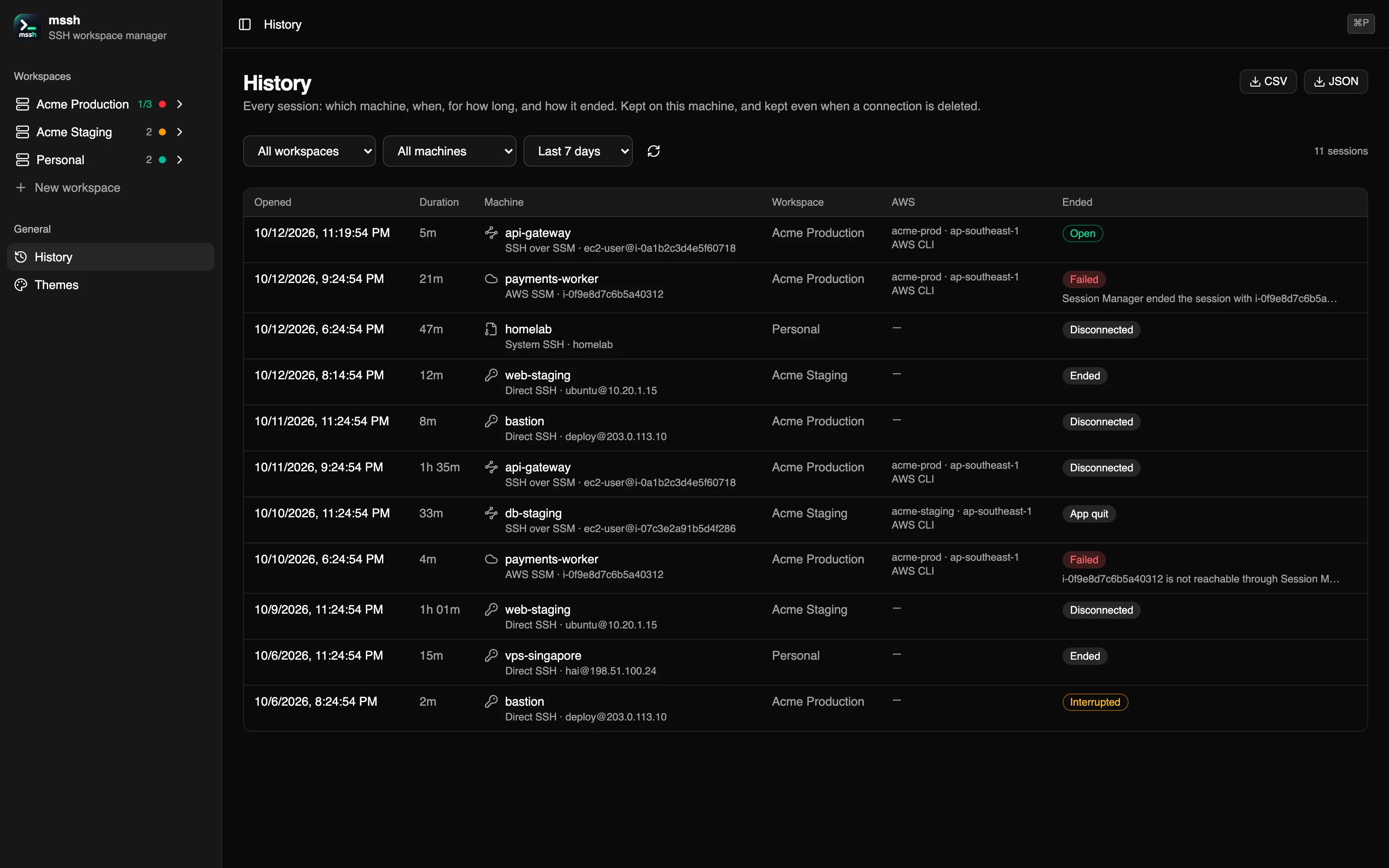Click the red status dot of Acme Production
Screen dimensions: 1389x868
click(x=162, y=104)
